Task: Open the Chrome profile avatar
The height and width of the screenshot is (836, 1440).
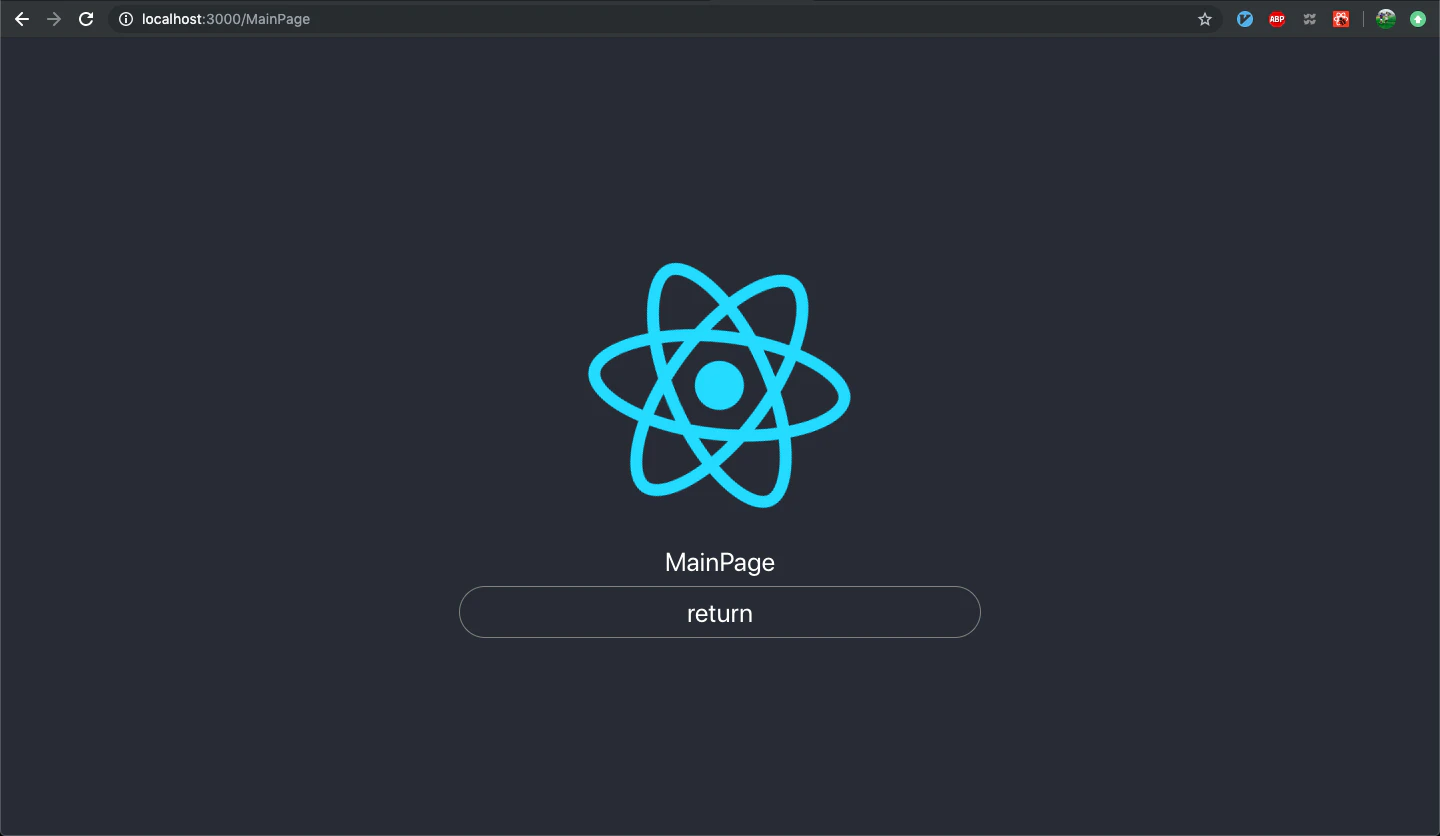Action: pyautogui.click(x=1386, y=19)
